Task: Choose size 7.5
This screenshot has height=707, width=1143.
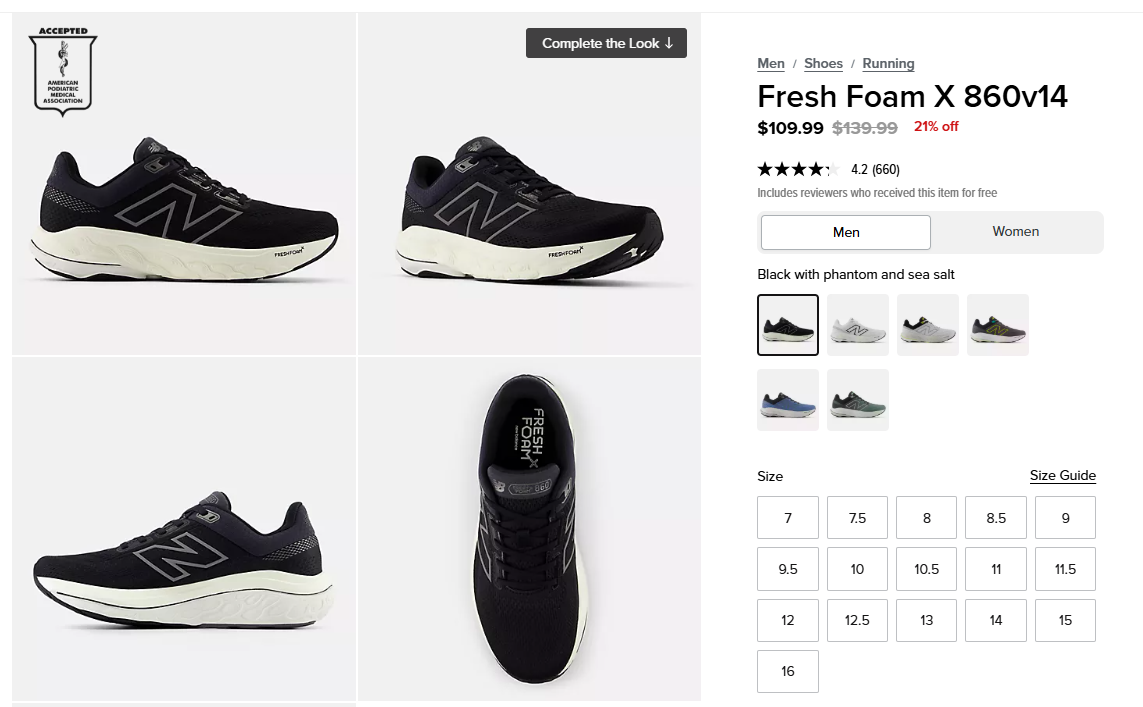Action: 857,518
